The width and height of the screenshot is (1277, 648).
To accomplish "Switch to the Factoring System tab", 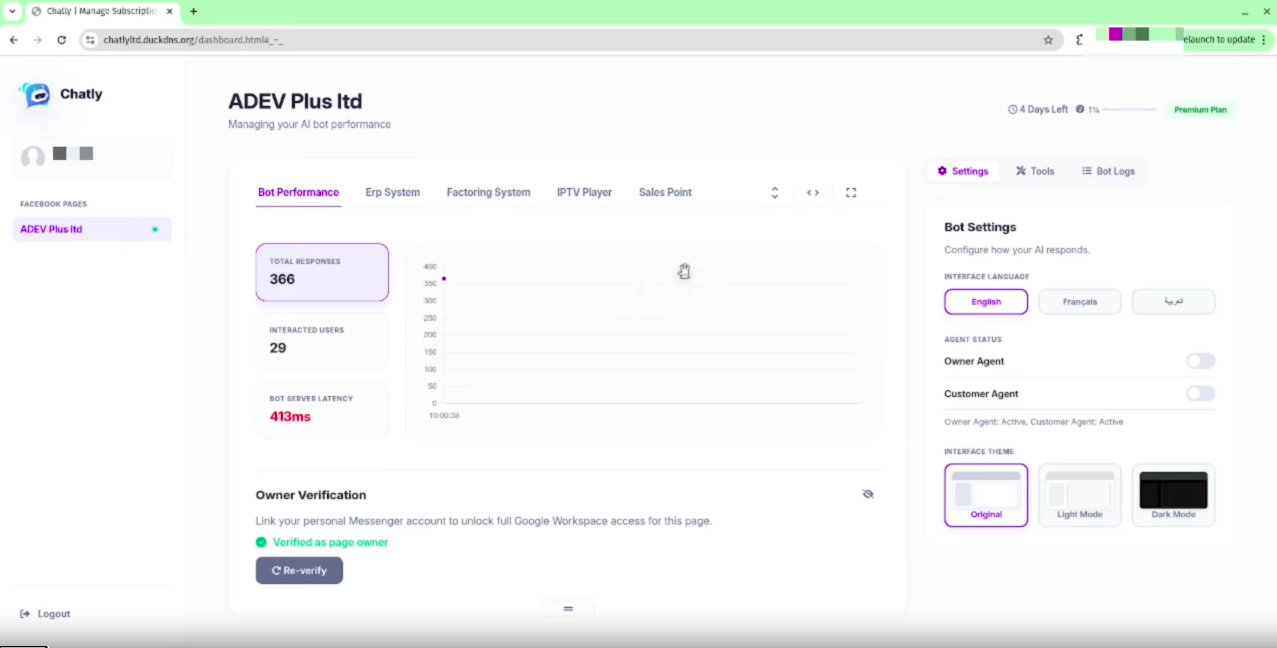I will [x=489, y=193].
